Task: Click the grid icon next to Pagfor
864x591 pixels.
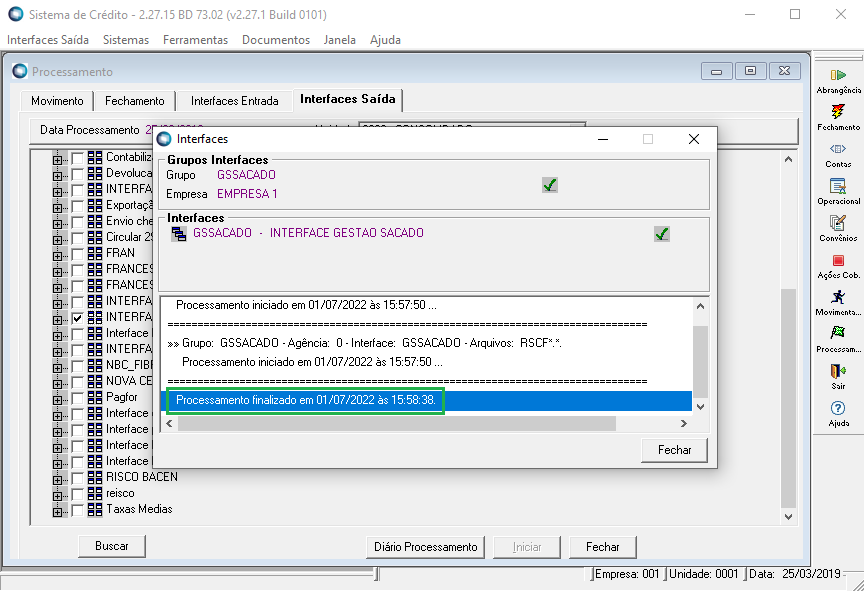Action: click(95, 397)
